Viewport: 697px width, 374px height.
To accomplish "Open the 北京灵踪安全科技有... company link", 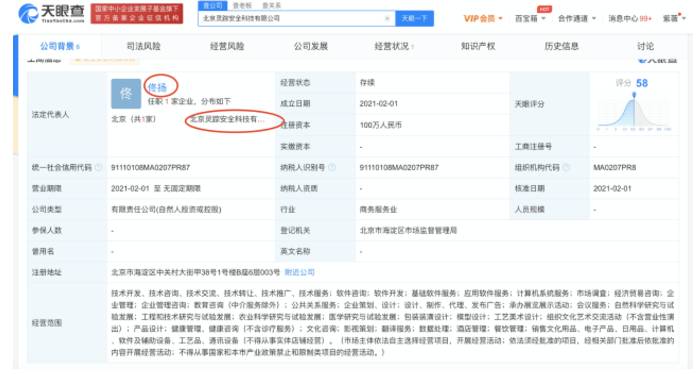I will pyautogui.click(x=228, y=119).
